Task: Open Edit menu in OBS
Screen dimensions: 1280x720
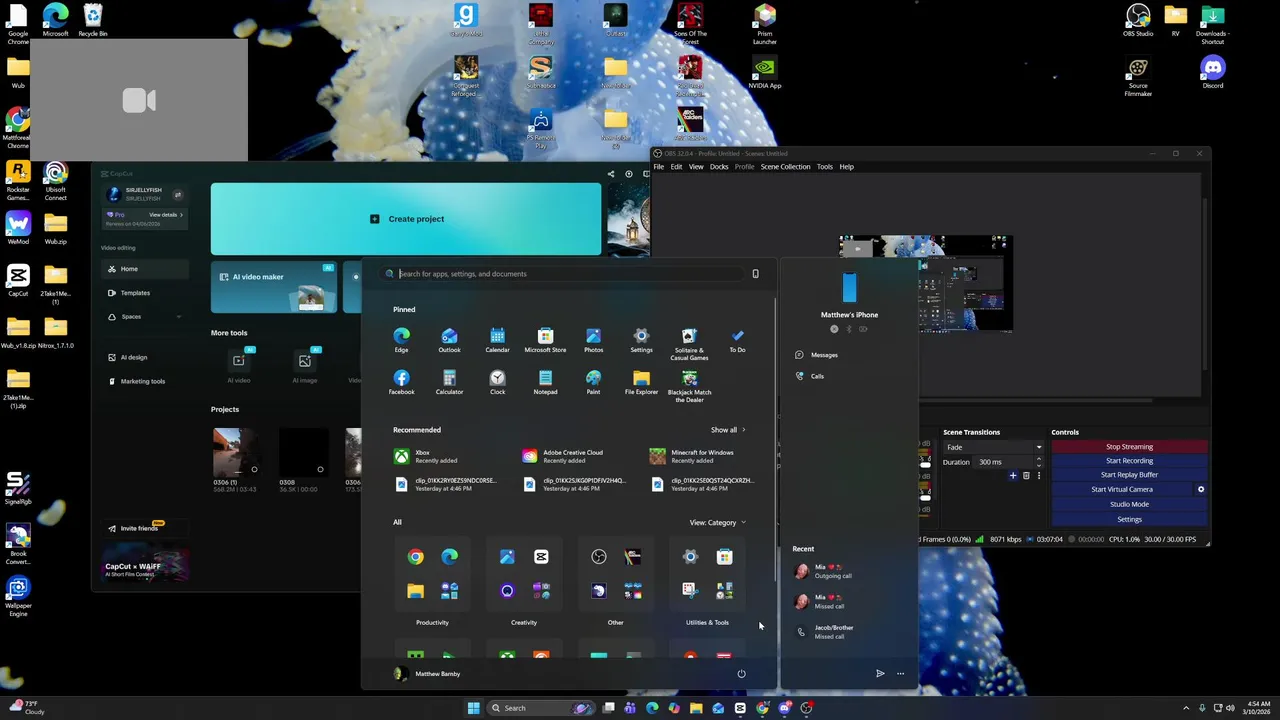Action: (x=676, y=167)
